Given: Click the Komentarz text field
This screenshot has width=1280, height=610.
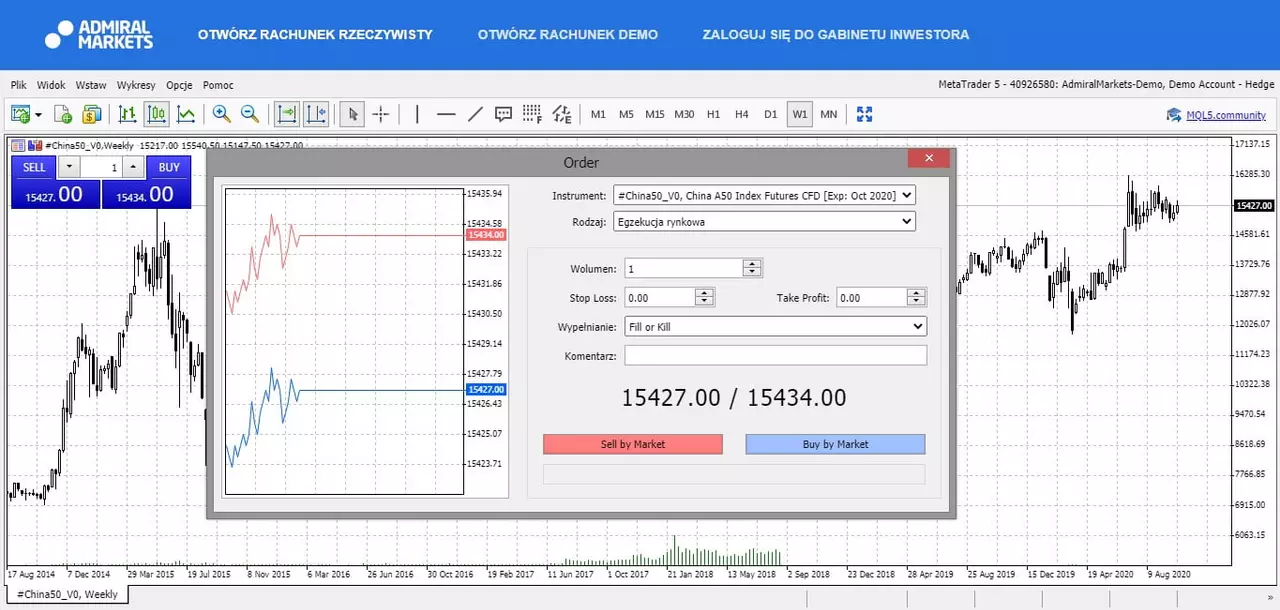Looking at the screenshot, I should click(776, 355).
